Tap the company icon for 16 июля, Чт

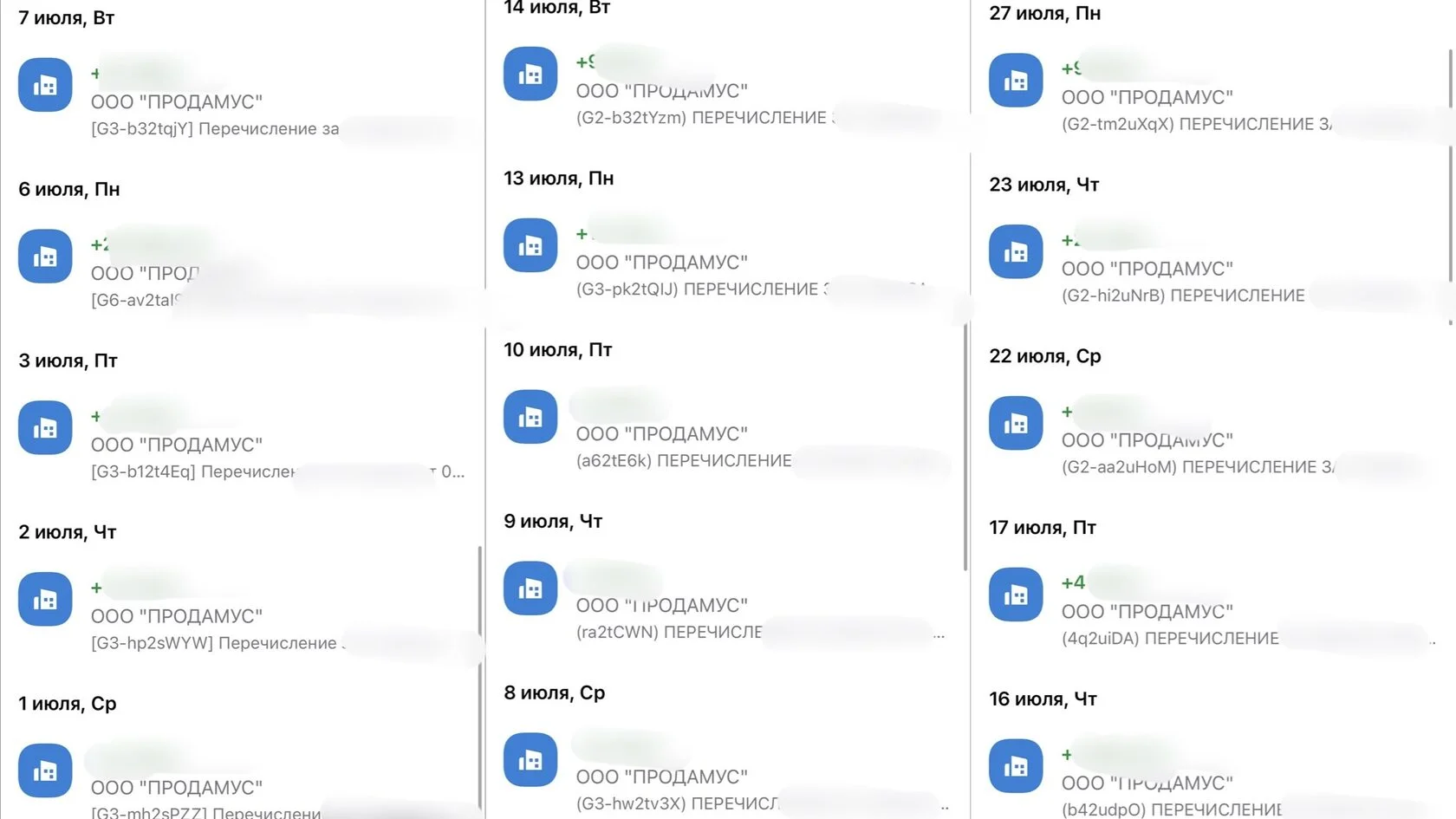click(x=1016, y=766)
